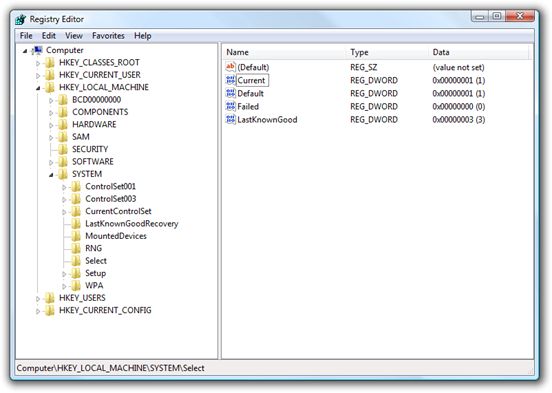Click the WPA folder icon
The image size is (552, 393).
coord(76,286)
